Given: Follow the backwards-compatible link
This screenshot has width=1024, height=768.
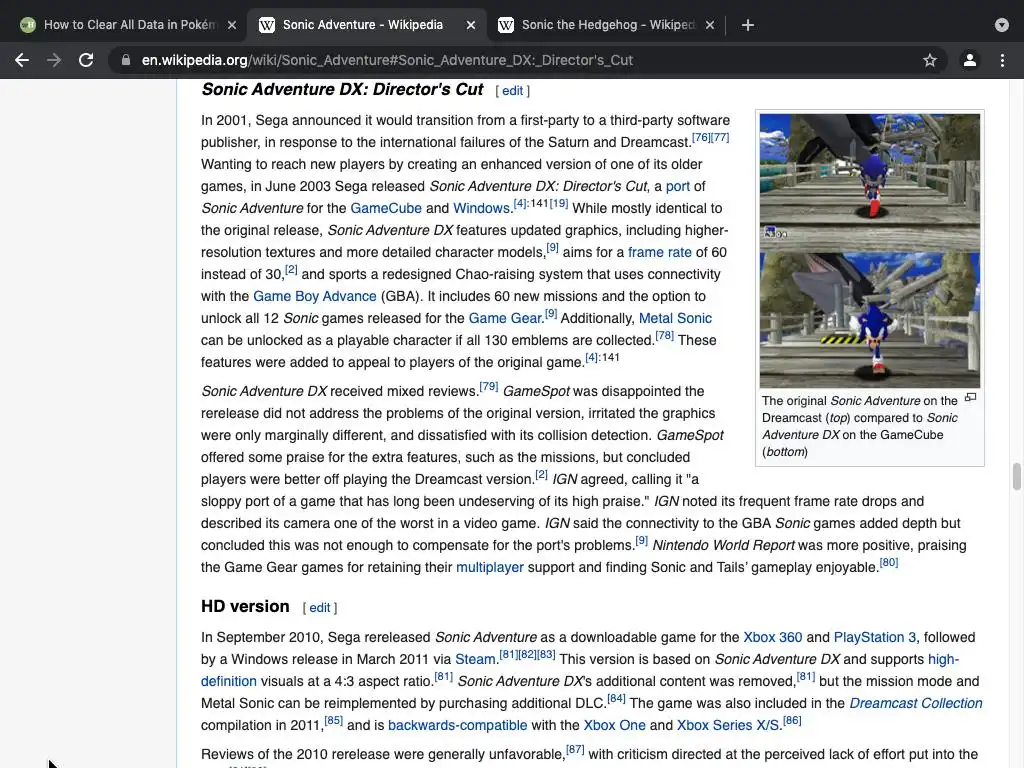Looking at the screenshot, I should tap(457, 726).
